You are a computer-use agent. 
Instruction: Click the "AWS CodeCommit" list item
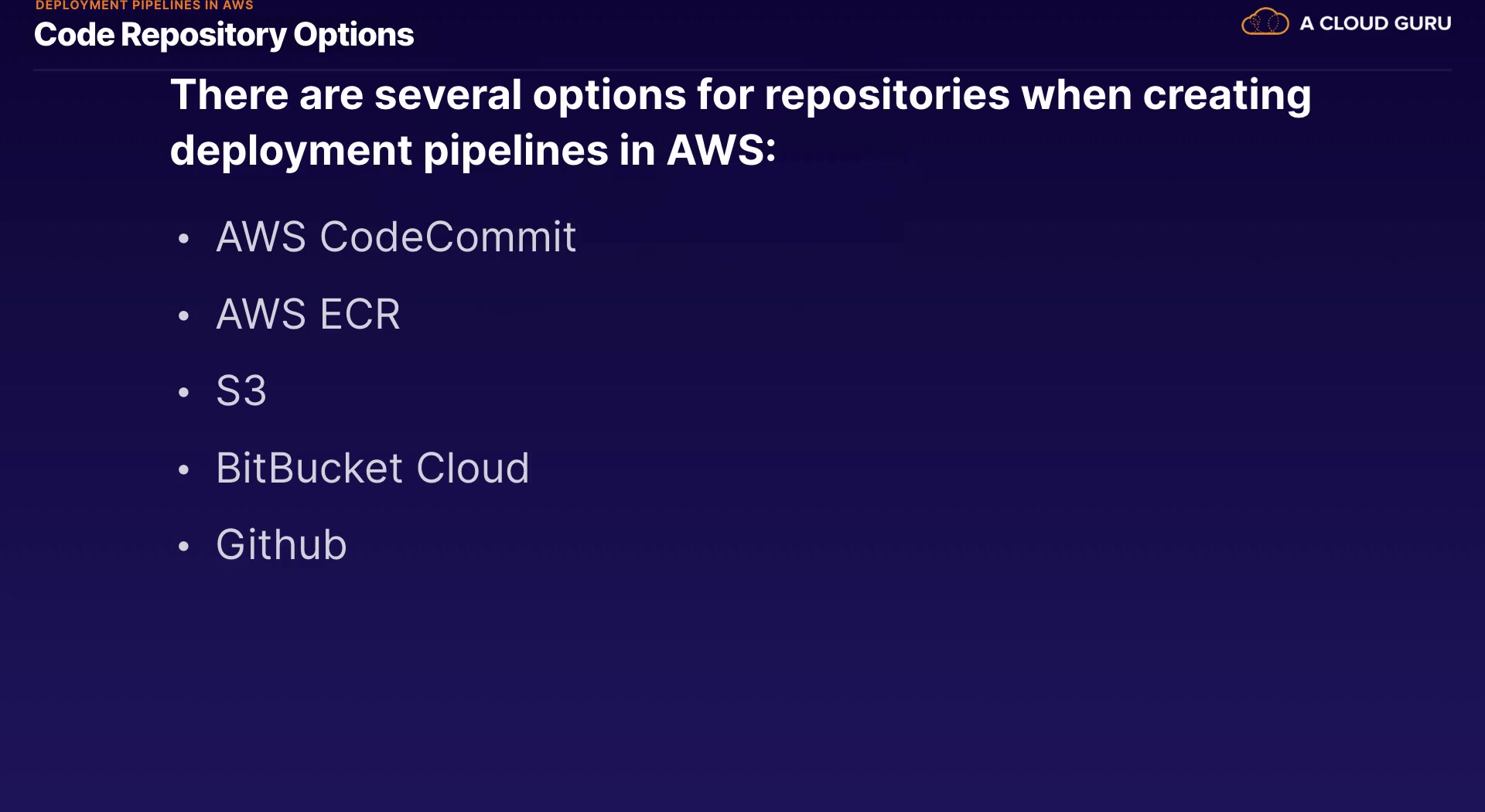point(396,237)
